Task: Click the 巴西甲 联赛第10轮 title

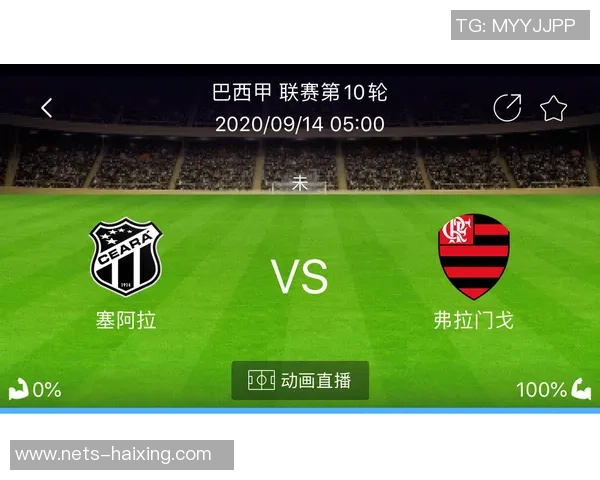Action: pos(300,92)
